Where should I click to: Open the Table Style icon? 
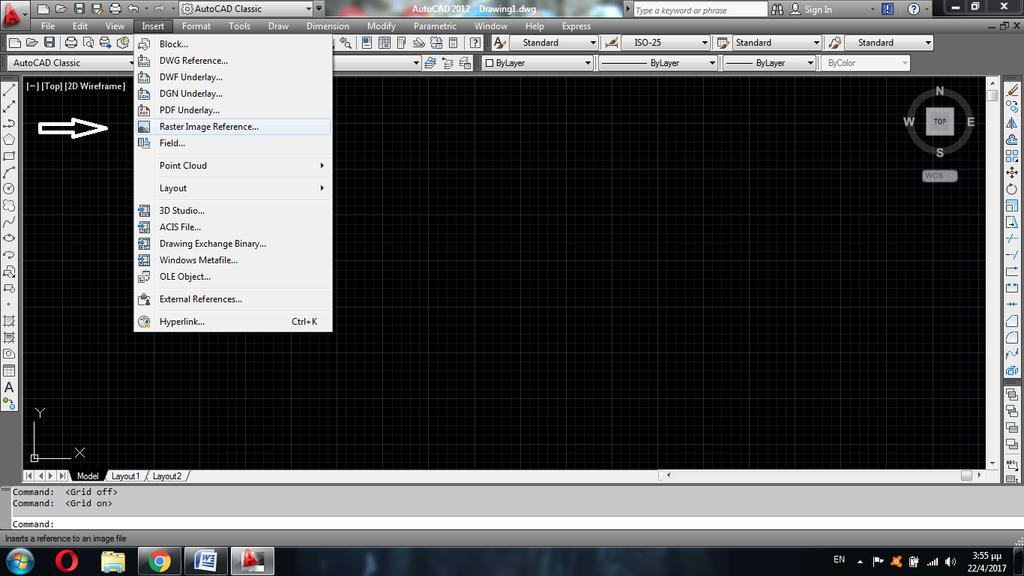[723, 42]
